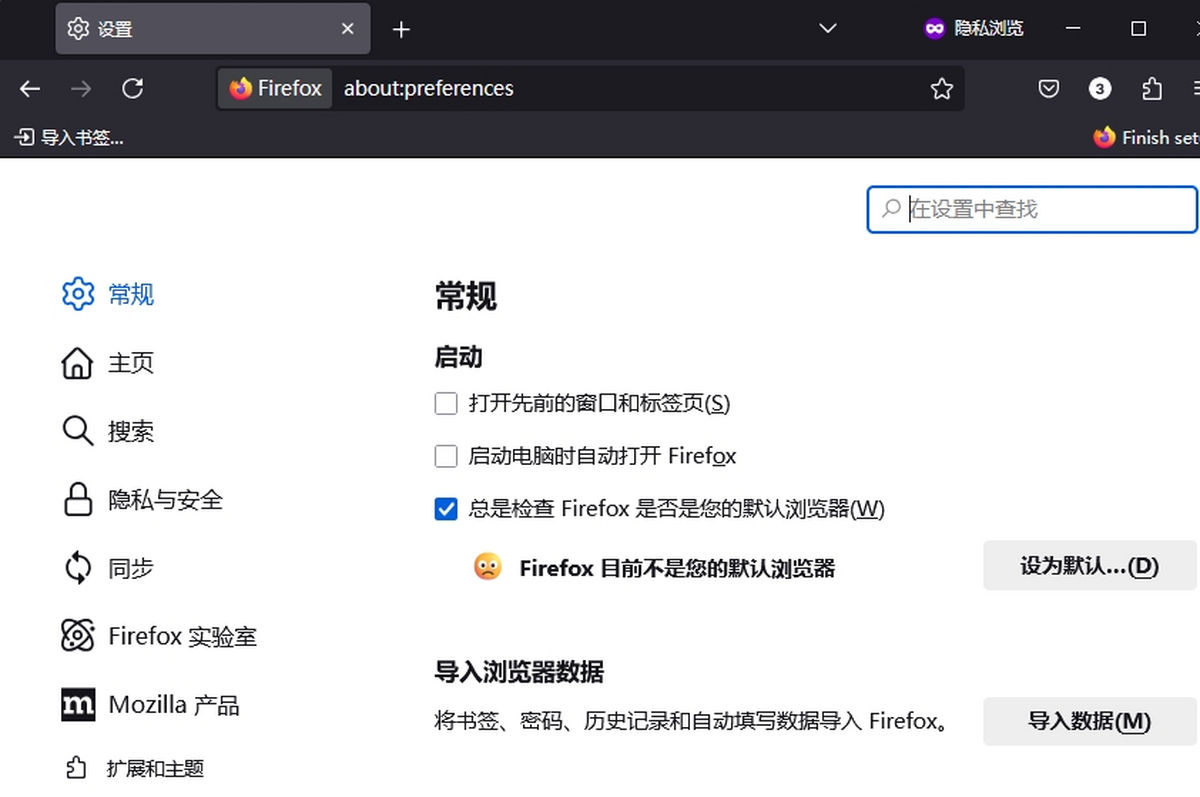Click the sad face default-browser icon

(488, 567)
